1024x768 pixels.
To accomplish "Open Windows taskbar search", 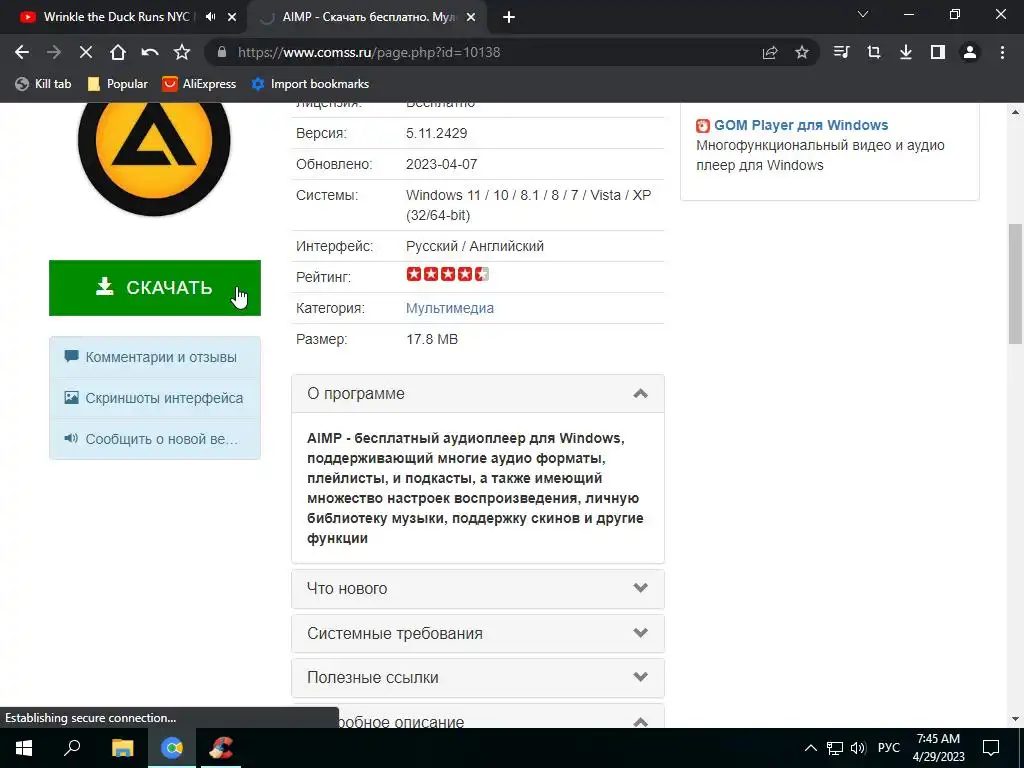I will (72, 748).
